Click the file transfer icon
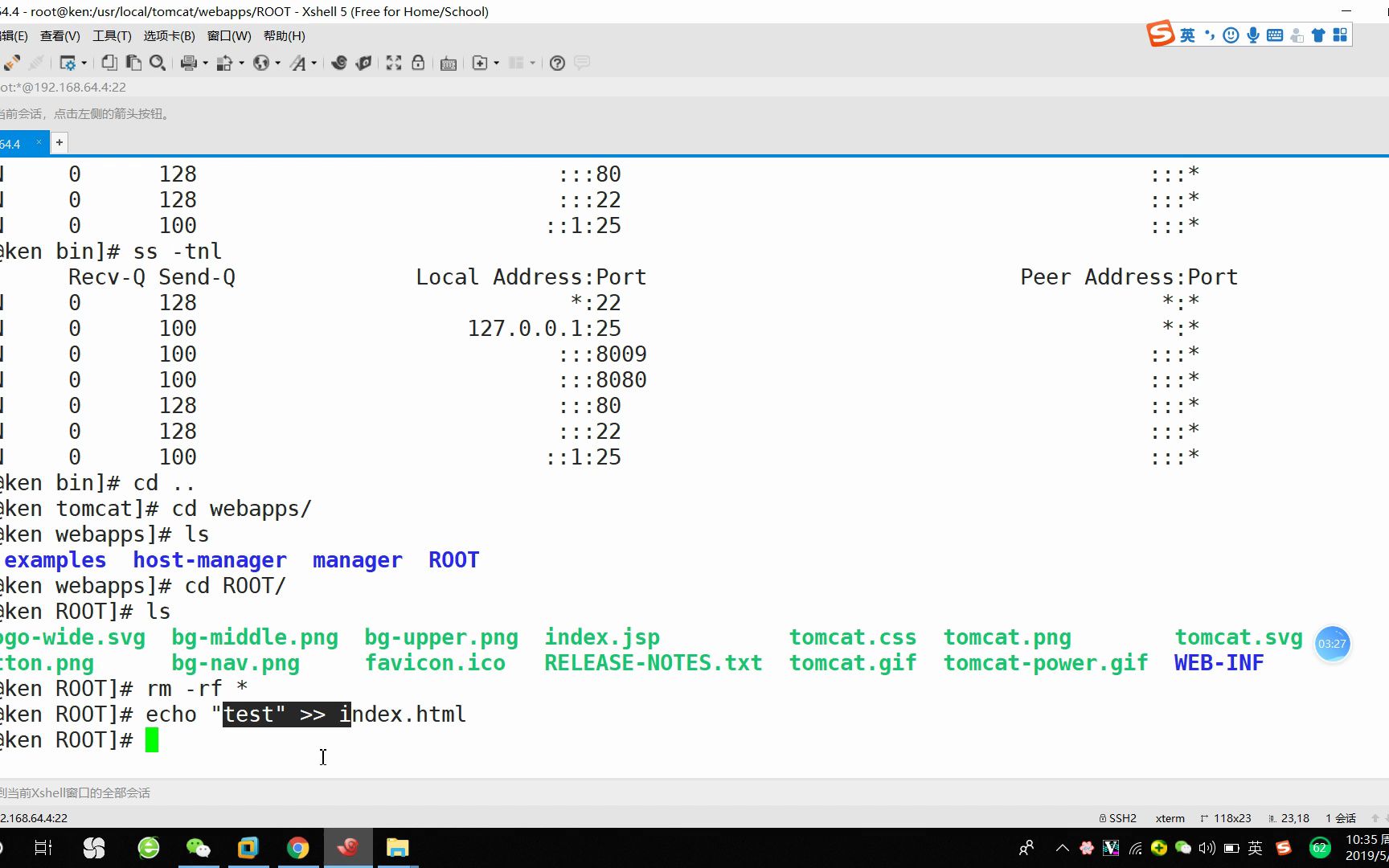Screen dimensions: 1389x868 click(x=225, y=63)
